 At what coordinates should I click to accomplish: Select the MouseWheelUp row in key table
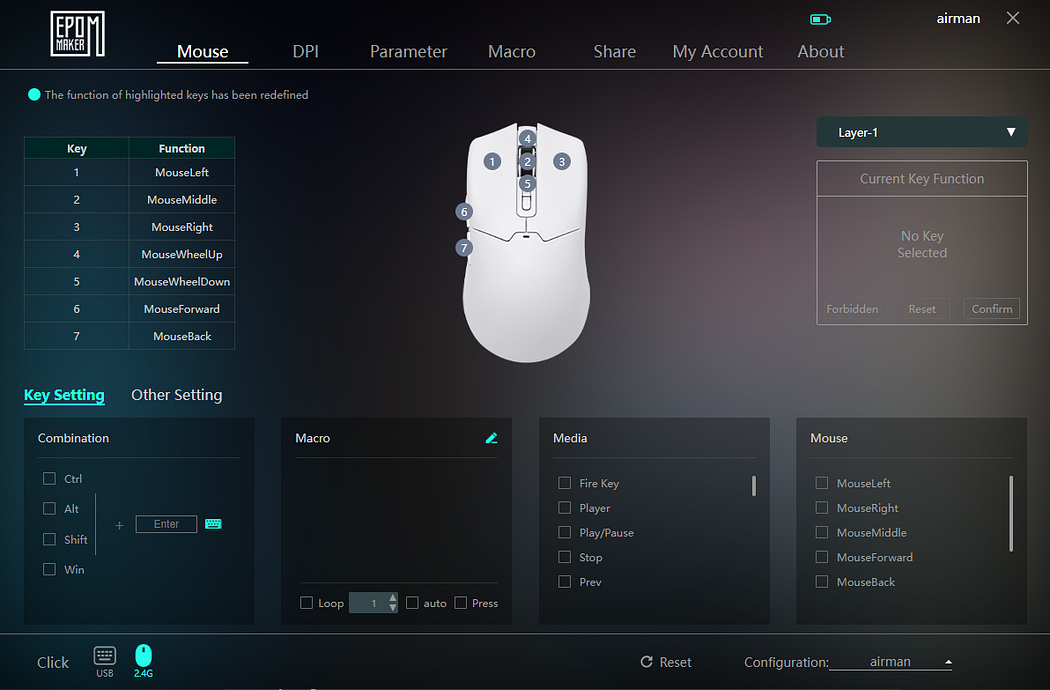tap(129, 255)
